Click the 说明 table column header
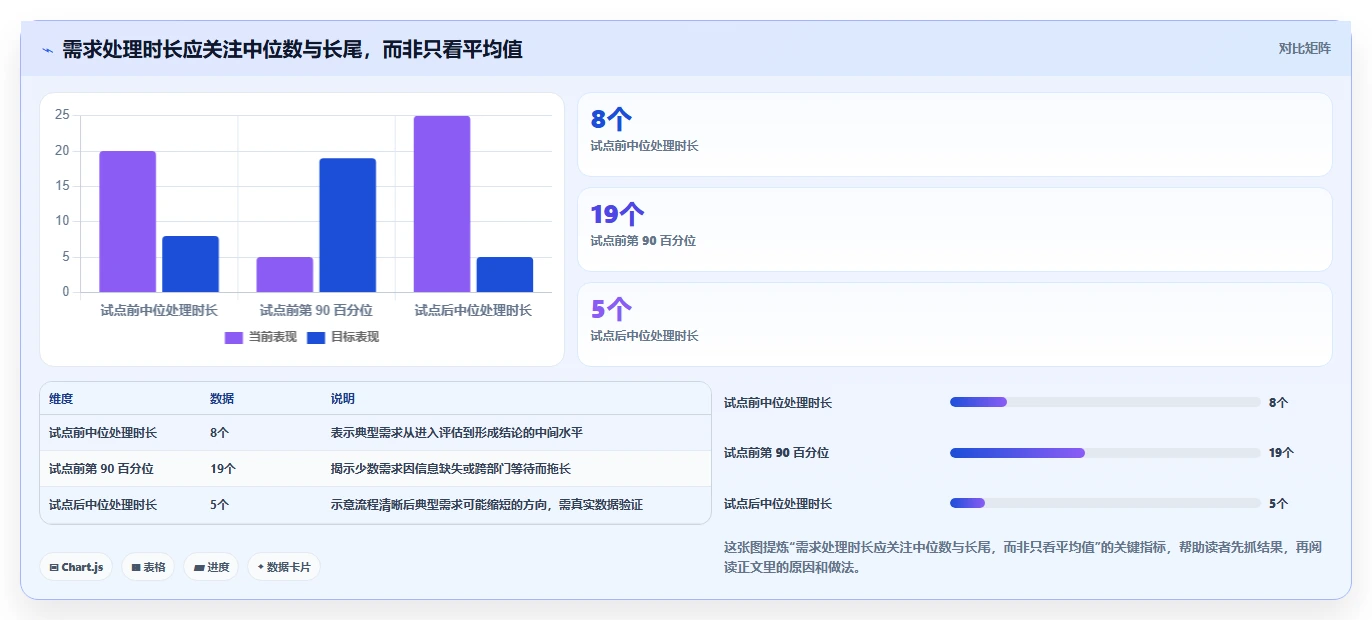This screenshot has width=1372, height=620. pyautogui.click(x=343, y=399)
